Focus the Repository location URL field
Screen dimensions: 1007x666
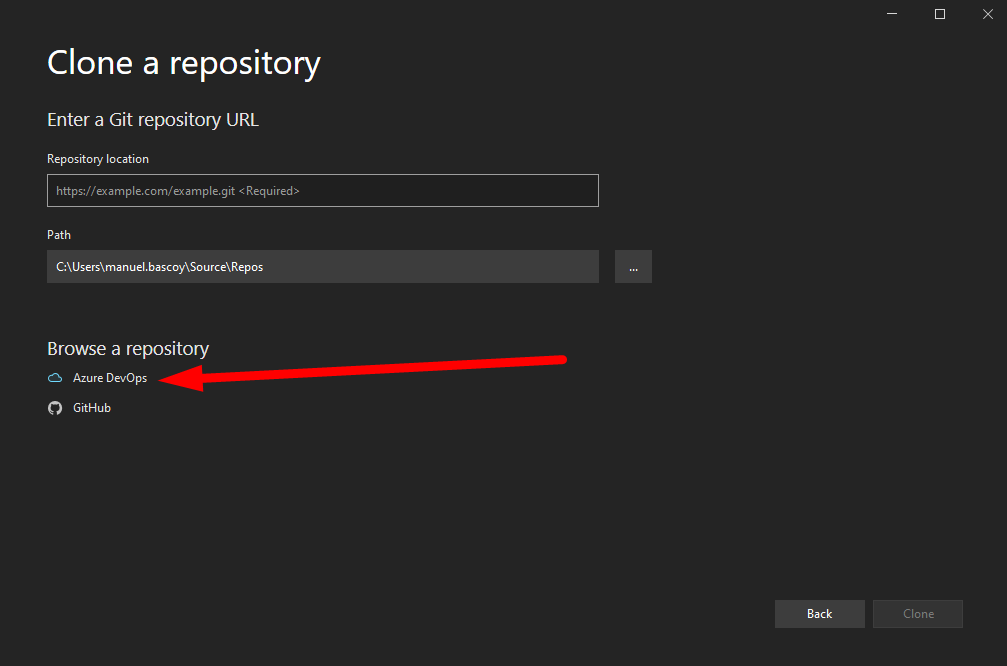(322, 190)
